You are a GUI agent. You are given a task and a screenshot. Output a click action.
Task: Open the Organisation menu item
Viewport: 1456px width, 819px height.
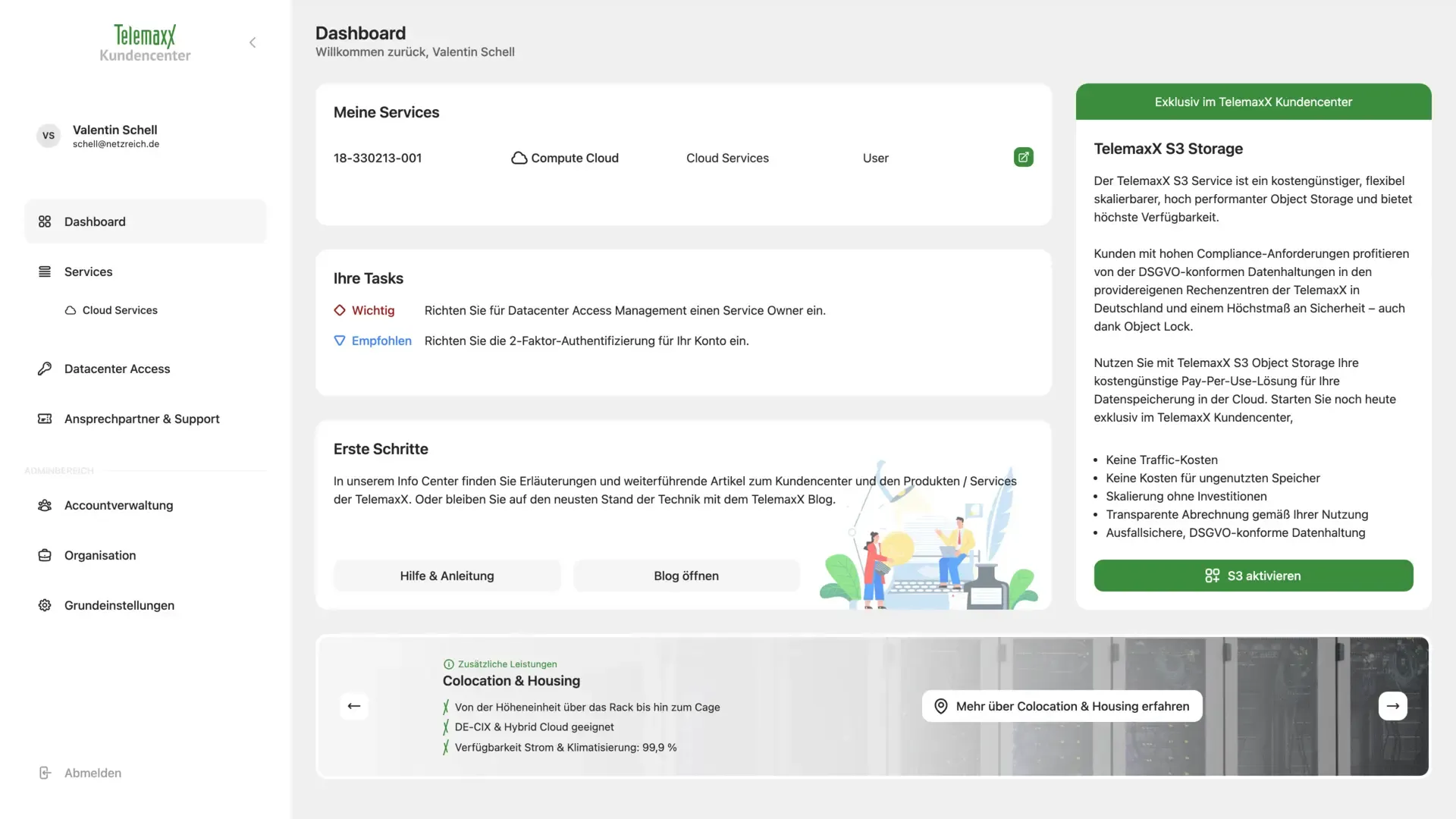[146, 555]
